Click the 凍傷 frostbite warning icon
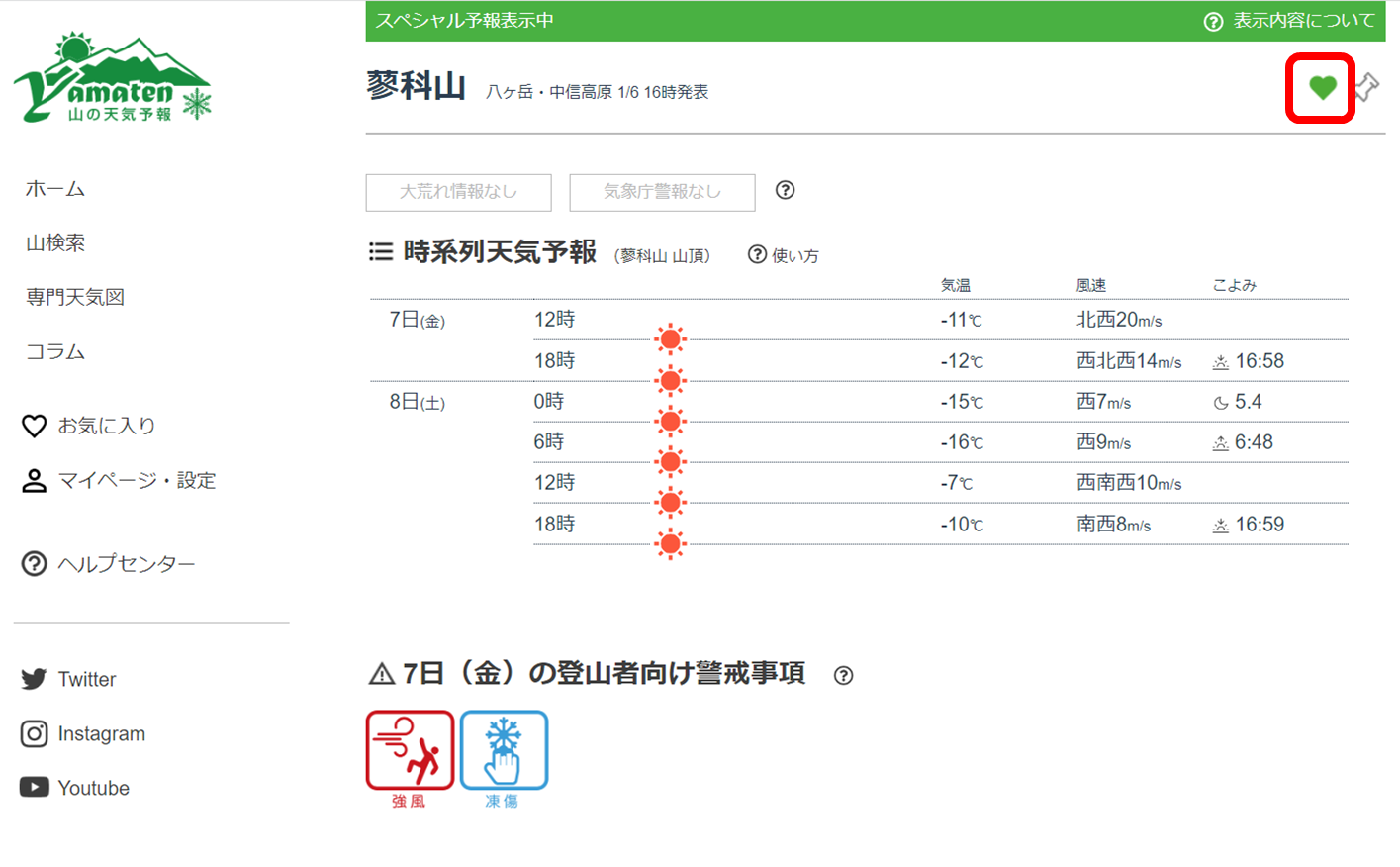Viewport: 1400px width, 867px height. [x=504, y=750]
